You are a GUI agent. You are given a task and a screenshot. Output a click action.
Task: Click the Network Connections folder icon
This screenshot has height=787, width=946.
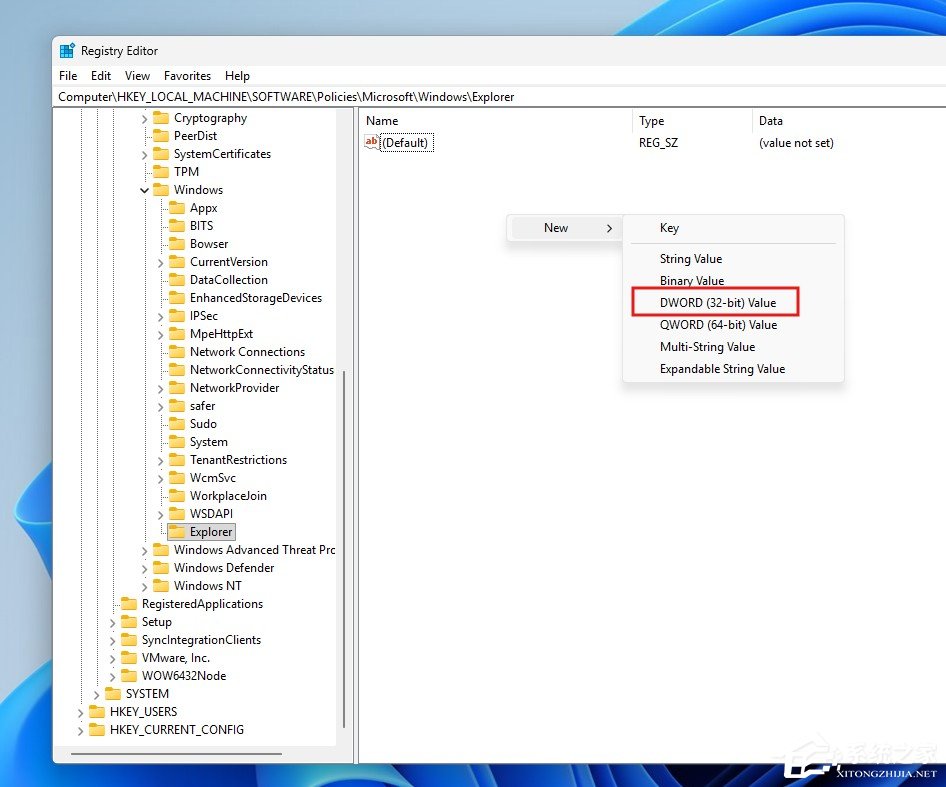(x=177, y=352)
